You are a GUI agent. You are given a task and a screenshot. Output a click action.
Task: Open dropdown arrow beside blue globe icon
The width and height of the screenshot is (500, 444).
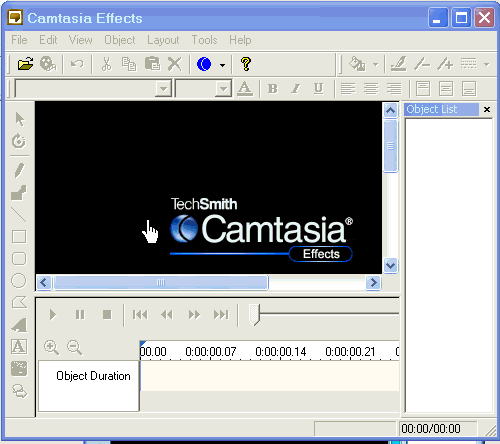(222, 65)
